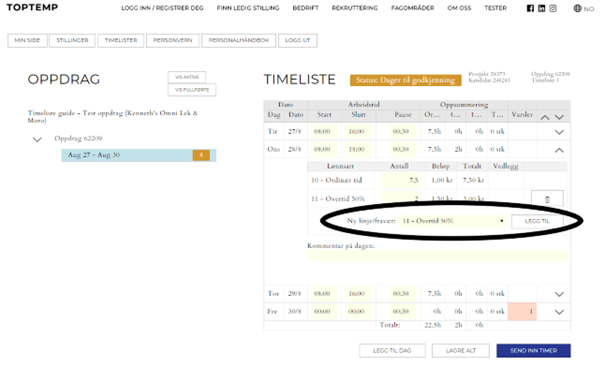The image size is (605, 381).
Task: Click the Tor 29/8 Start time field
Action: (323, 294)
